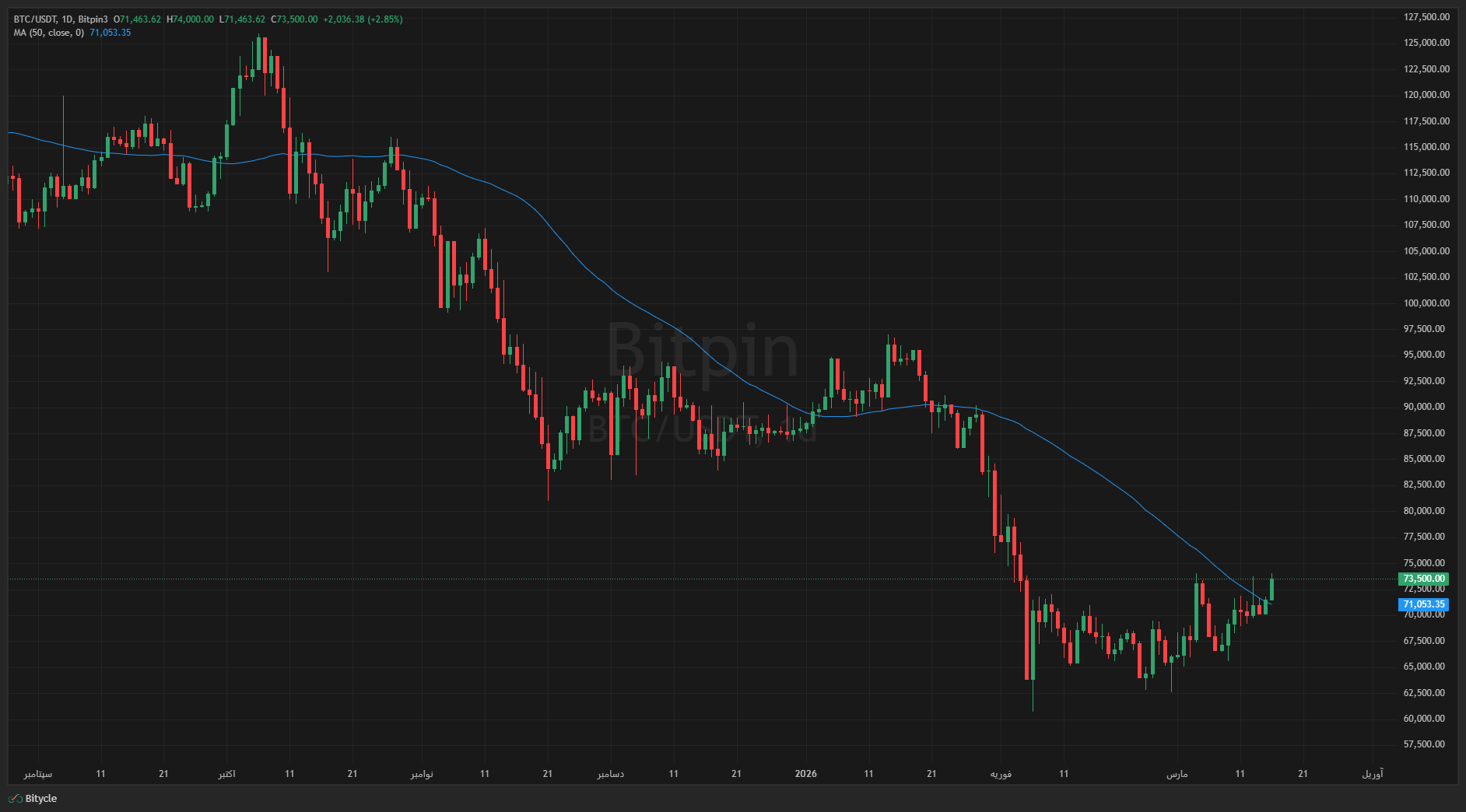Image resolution: width=1466 pixels, height=812 pixels.
Task: Click the blue 71,053.35 tag on price axis
Action: click(x=1423, y=604)
